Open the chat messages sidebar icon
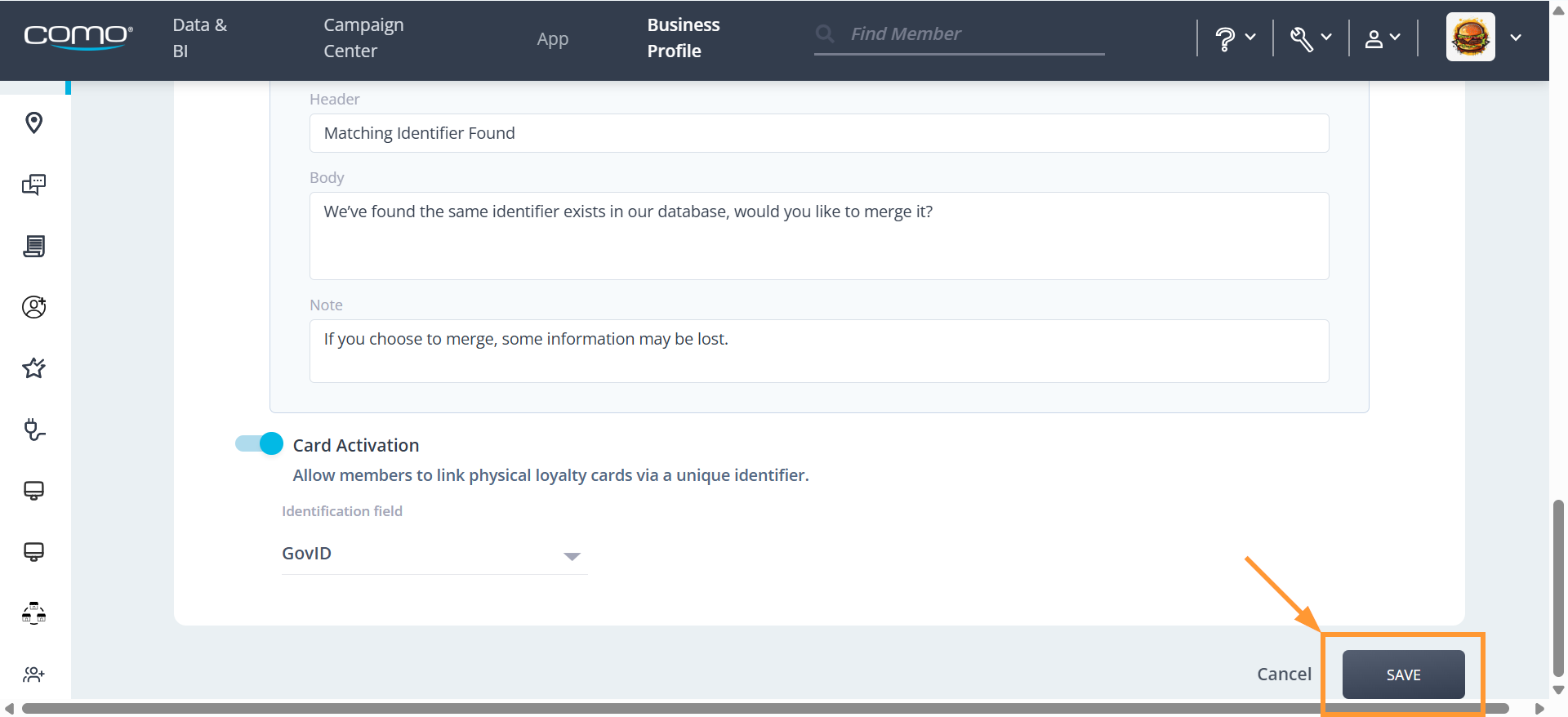The height and width of the screenshot is (717, 1568). pyautogui.click(x=33, y=185)
